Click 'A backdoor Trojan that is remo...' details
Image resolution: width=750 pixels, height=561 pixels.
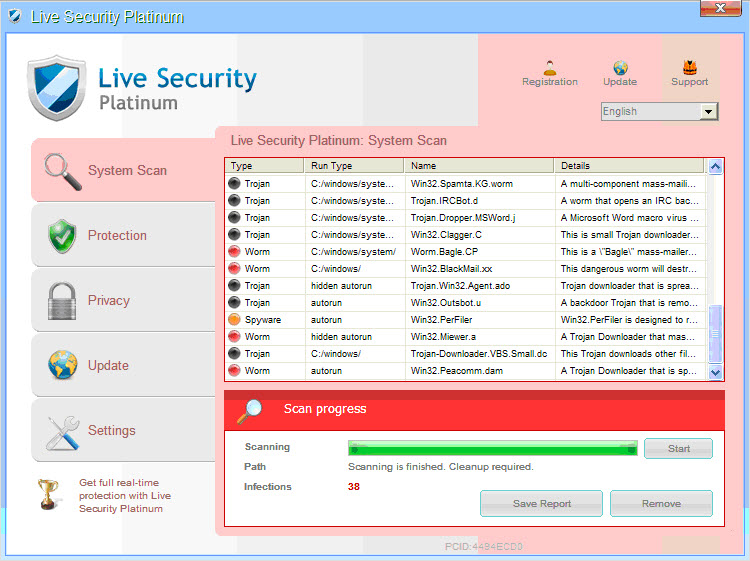629,302
